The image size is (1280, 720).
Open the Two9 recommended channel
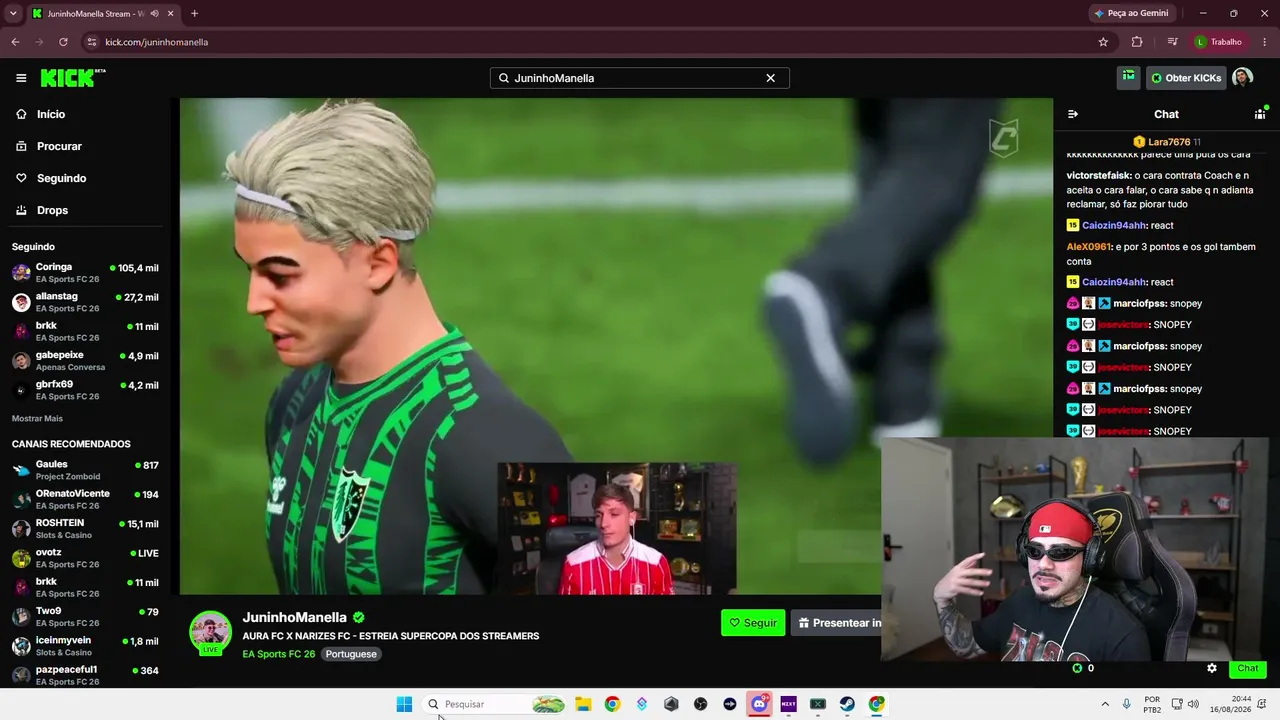pos(85,616)
